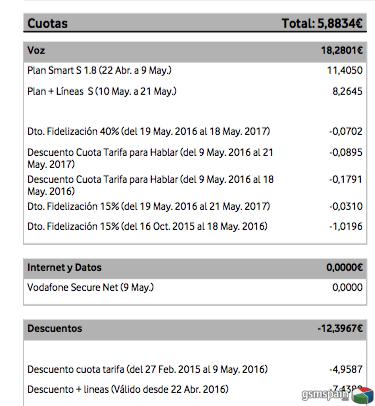Click the Descuentos total -12,3967€
The width and height of the screenshot is (375, 406).
[x=340, y=328]
